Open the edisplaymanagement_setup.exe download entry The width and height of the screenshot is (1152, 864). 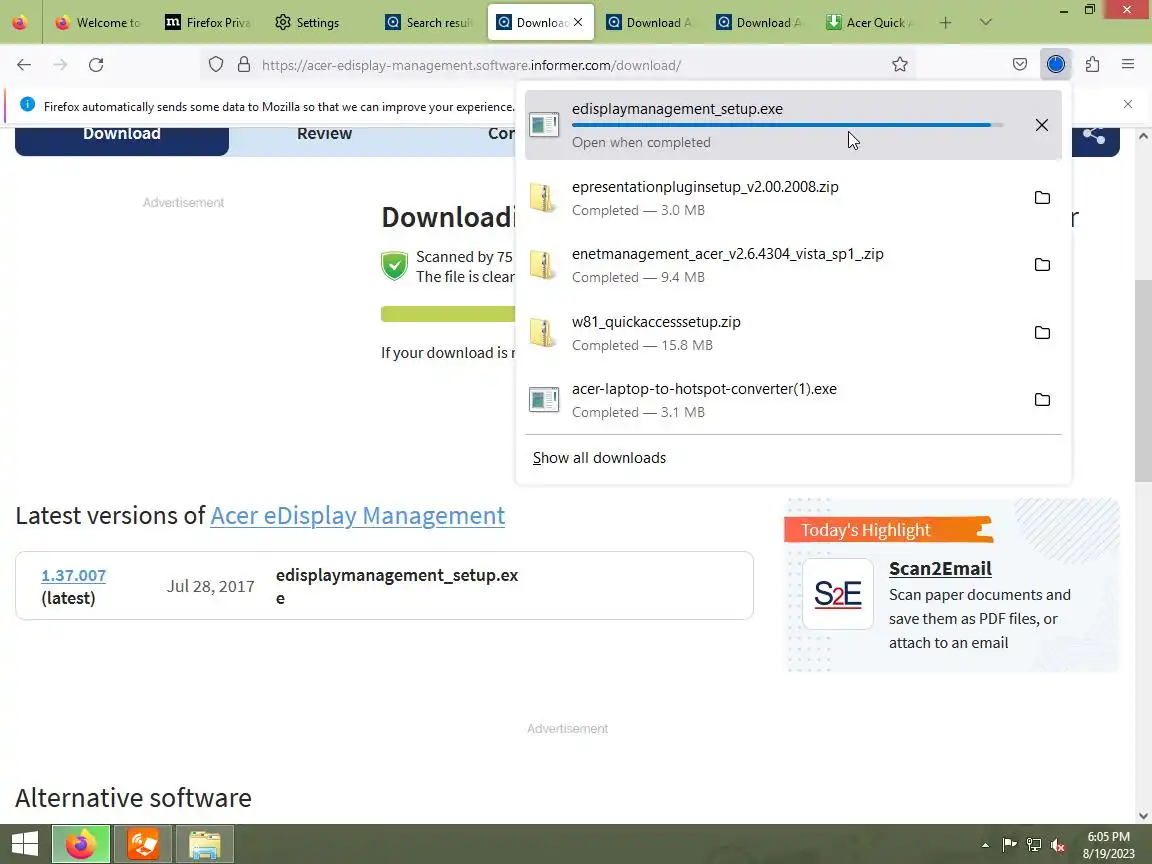[793, 125]
